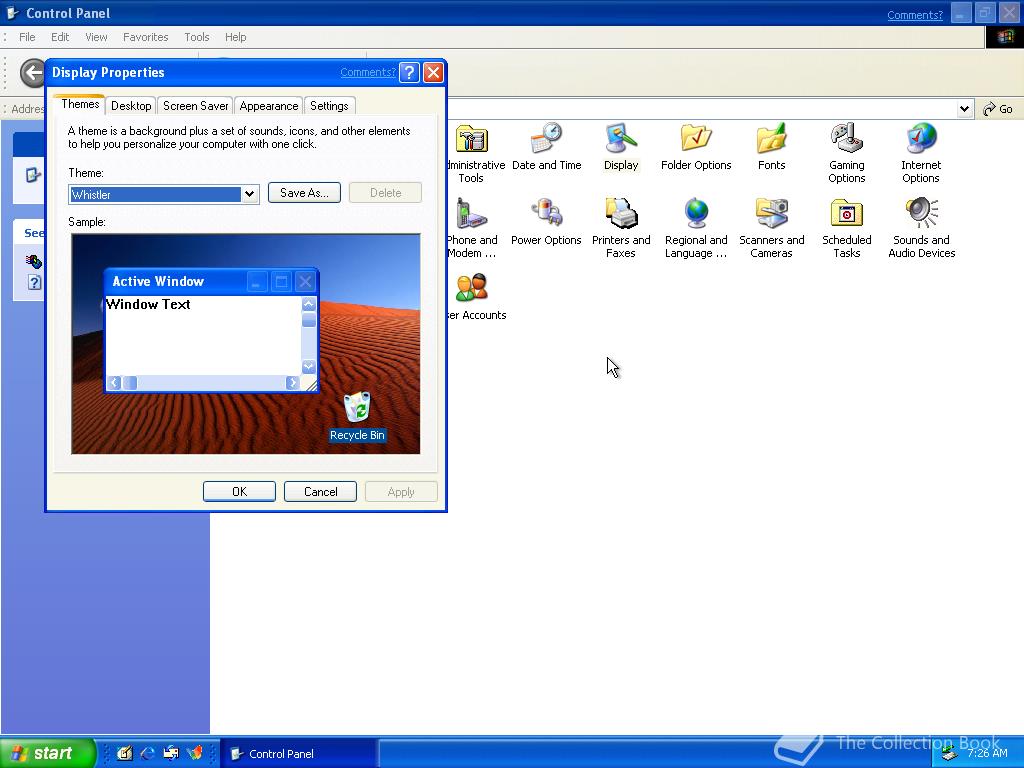Image resolution: width=1024 pixels, height=768 pixels.
Task: Open Power Options icon
Action: pyautogui.click(x=546, y=222)
